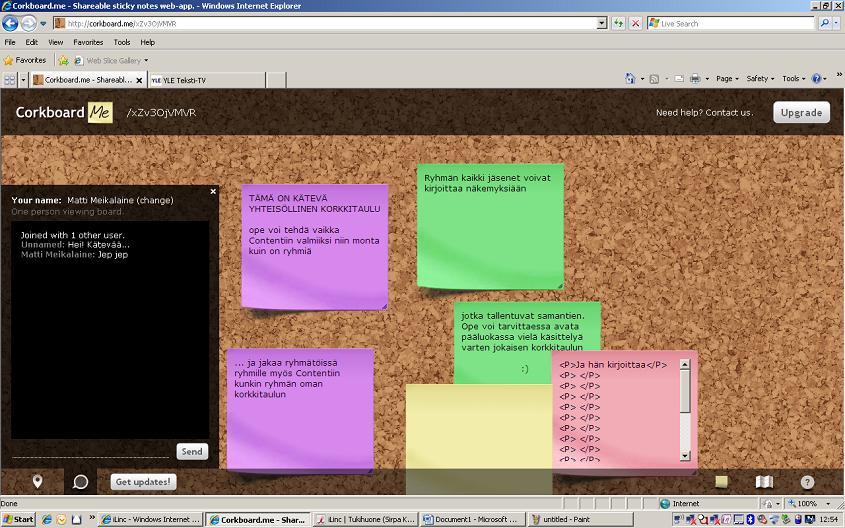Click the Get updates! button
Screen dimensions: 845x528
[143, 481]
